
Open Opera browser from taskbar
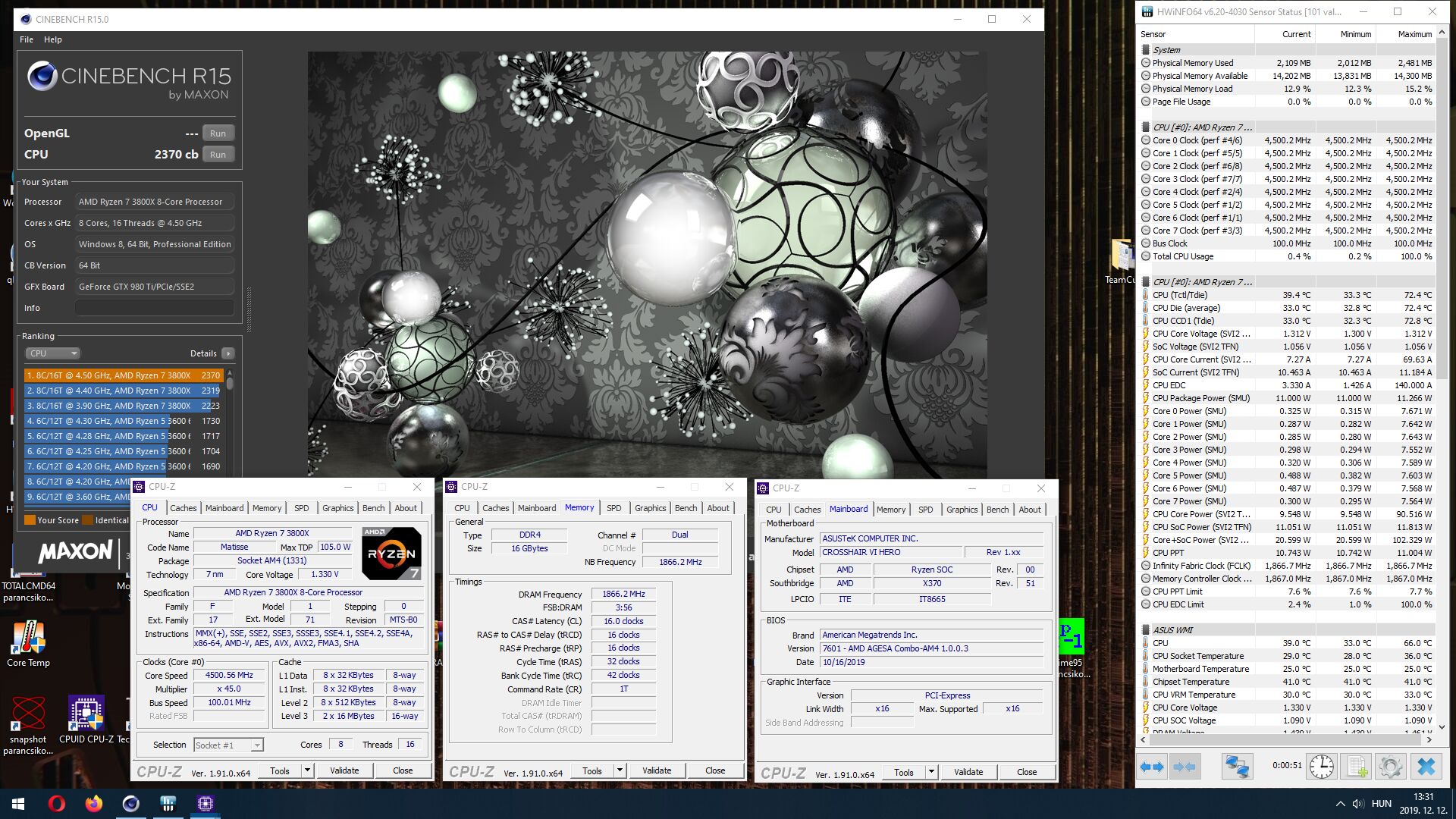pyautogui.click(x=57, y=803)
